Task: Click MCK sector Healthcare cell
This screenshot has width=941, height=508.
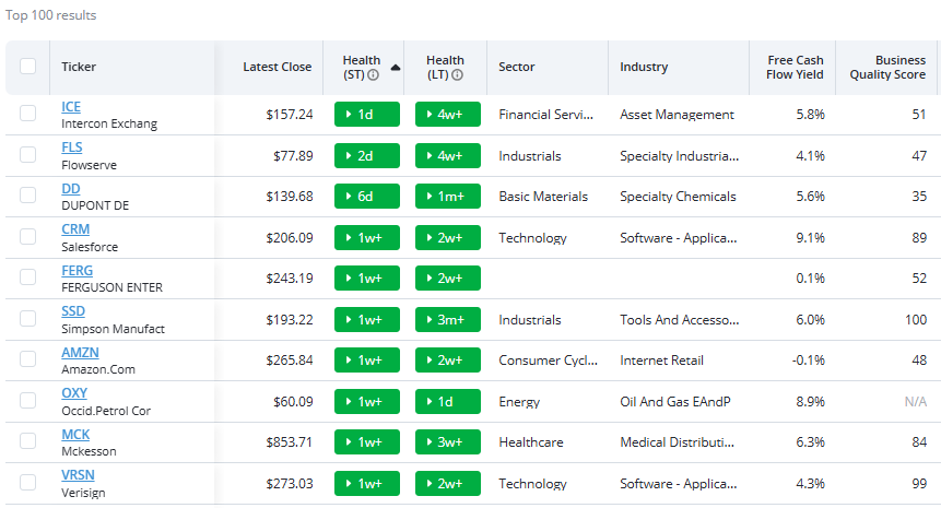Action: (531, 442)
